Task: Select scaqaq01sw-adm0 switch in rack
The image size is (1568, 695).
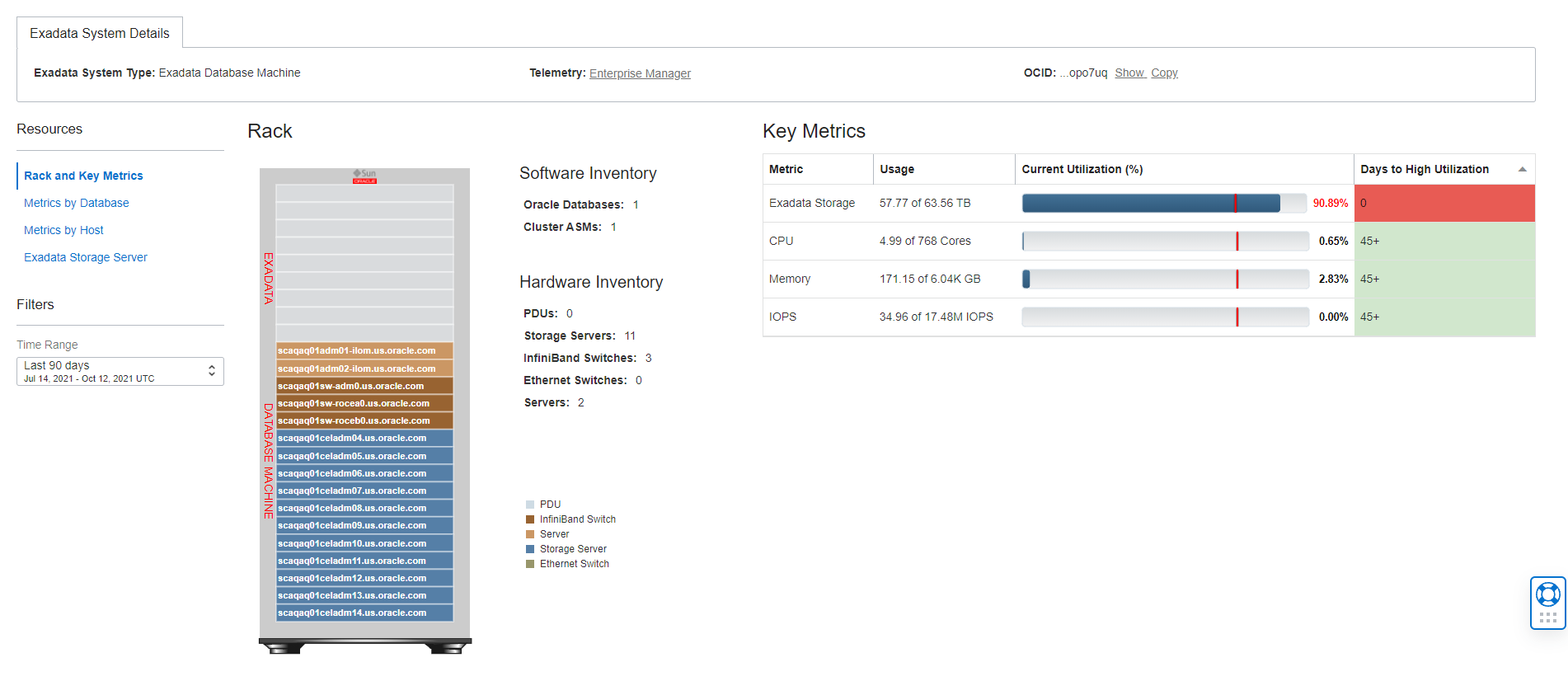Action: tap(364, 386)
